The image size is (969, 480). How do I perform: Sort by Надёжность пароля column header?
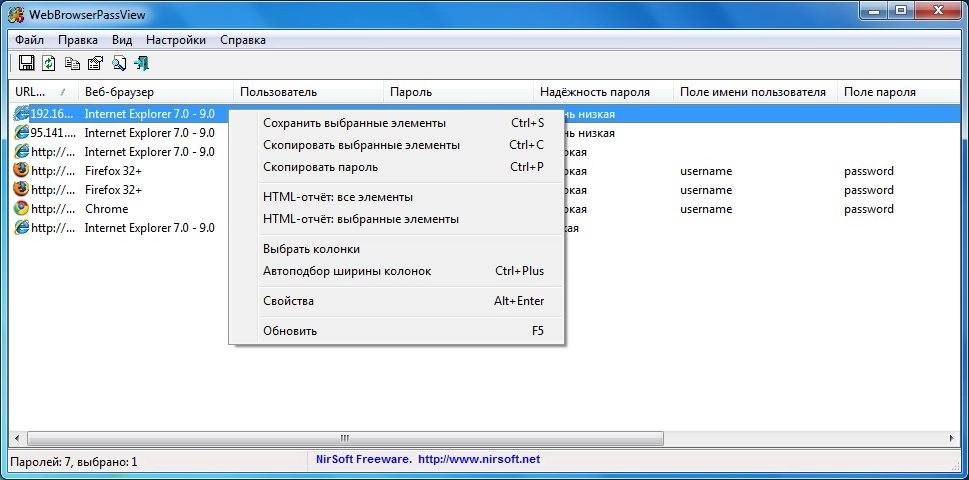[603, 92]
